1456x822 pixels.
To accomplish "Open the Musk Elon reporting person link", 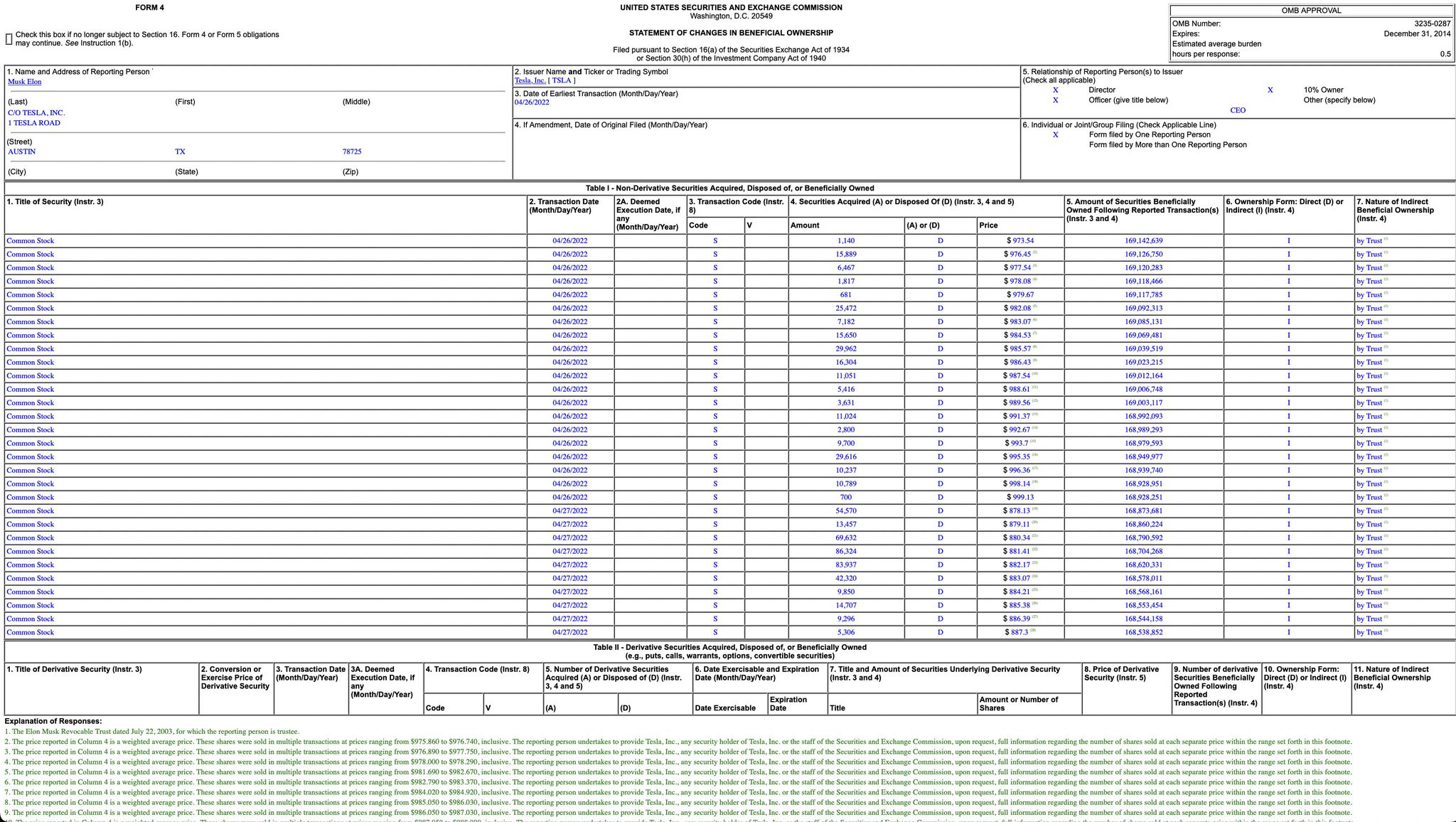I will pyautogui.click(x=25, y=82).
